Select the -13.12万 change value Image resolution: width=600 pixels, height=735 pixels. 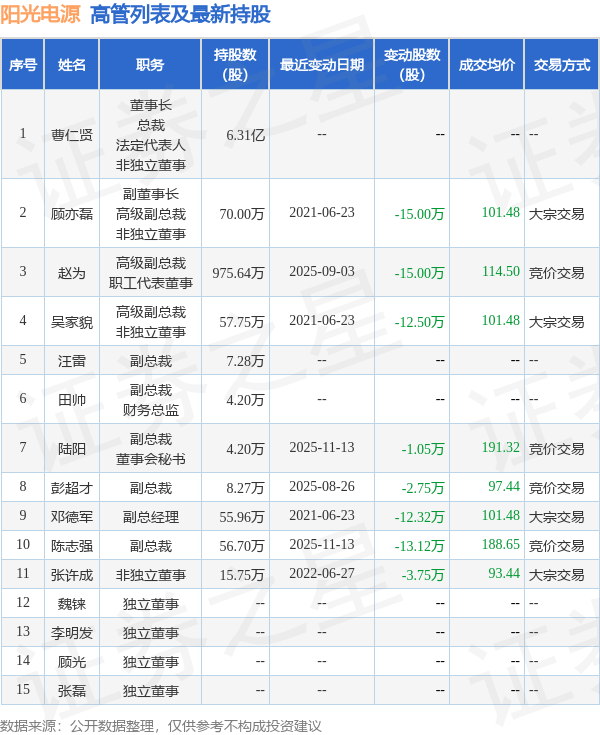[419, 546]
